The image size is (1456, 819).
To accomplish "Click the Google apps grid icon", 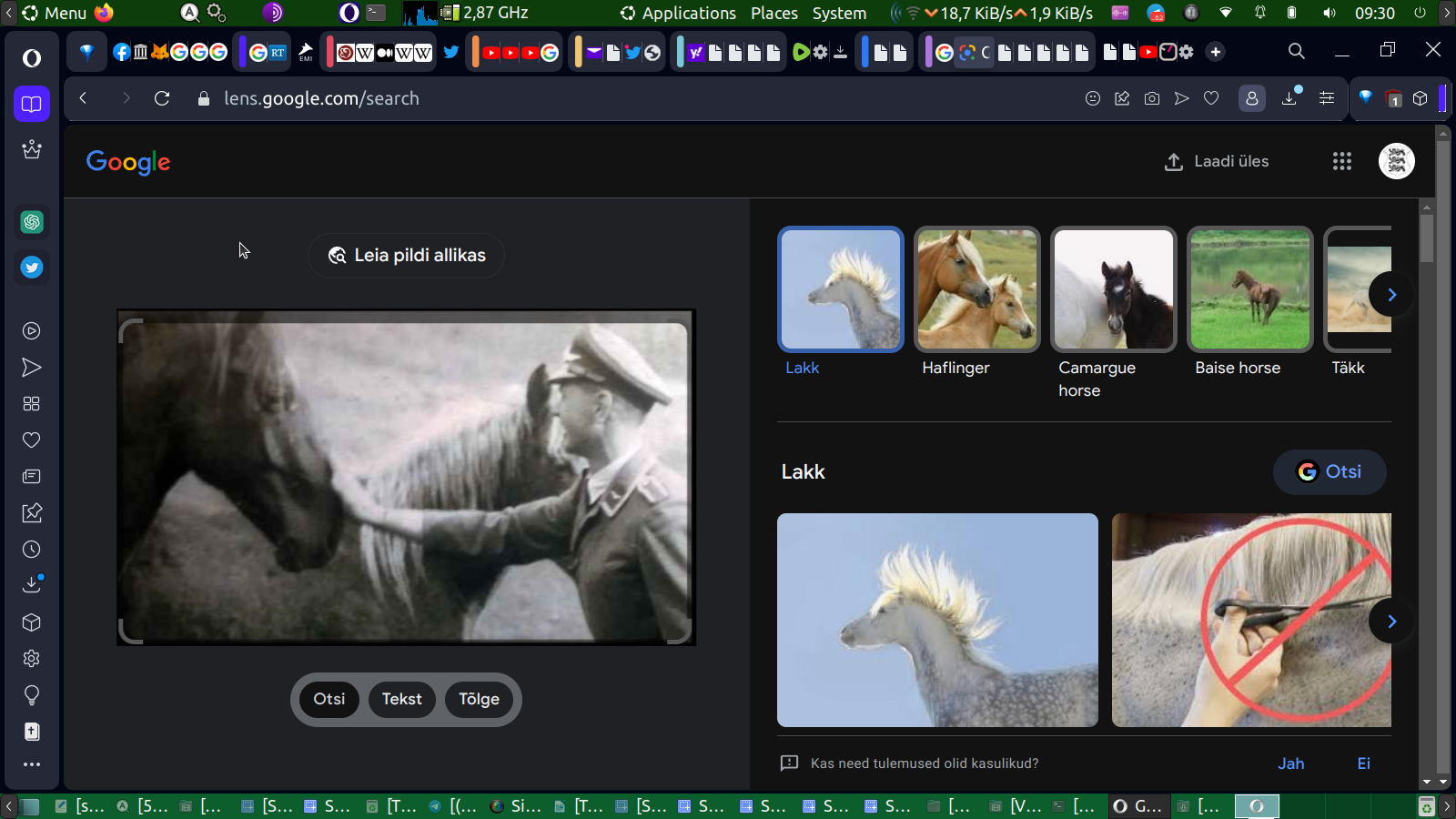I will click(1341, 161).
